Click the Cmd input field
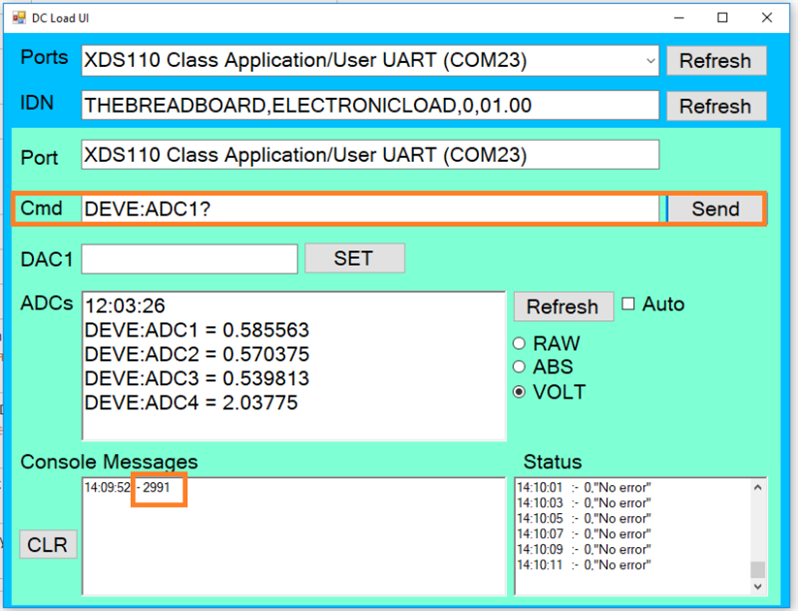The width and height of the screenshot is (798, 611). coord(368,209)
